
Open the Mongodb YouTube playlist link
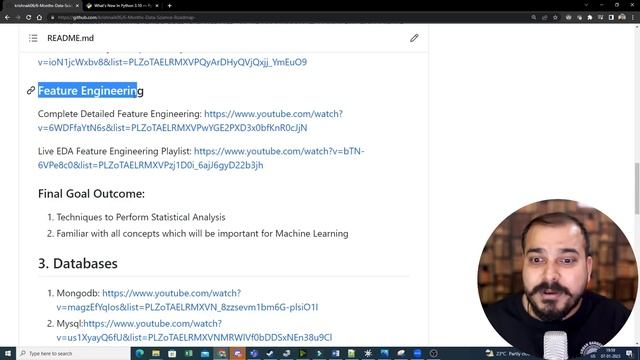(187, 300)
